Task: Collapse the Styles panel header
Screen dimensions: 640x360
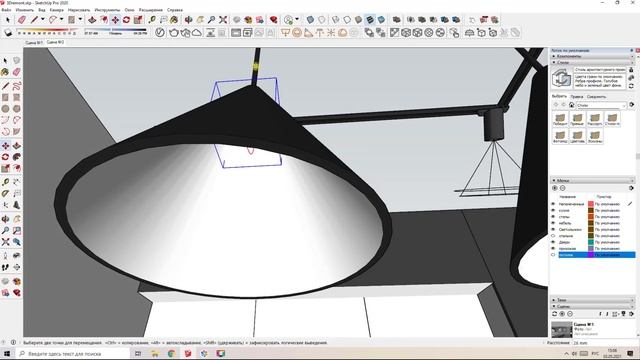Action: (x=592, y=62)
